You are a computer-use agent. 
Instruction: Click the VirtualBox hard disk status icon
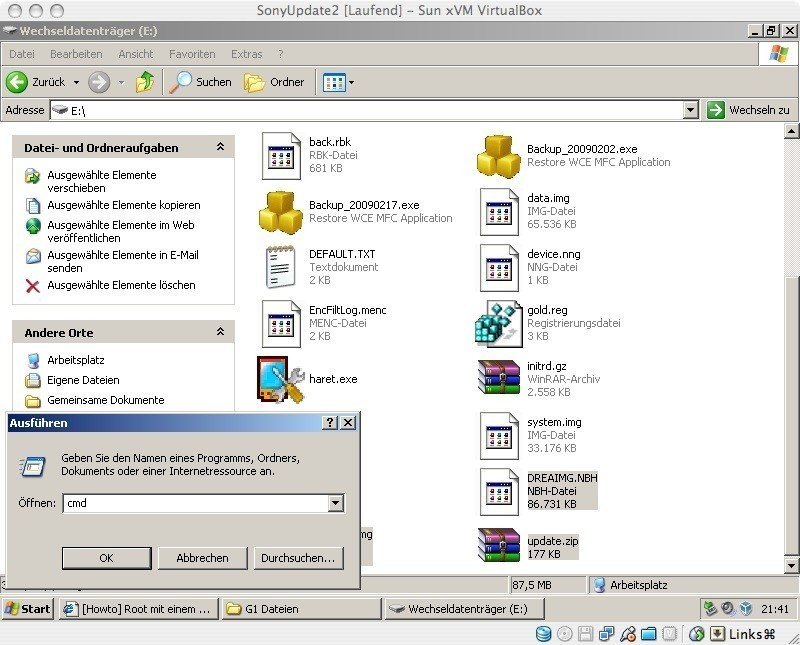pyautogui.click(x=544, y=634)
